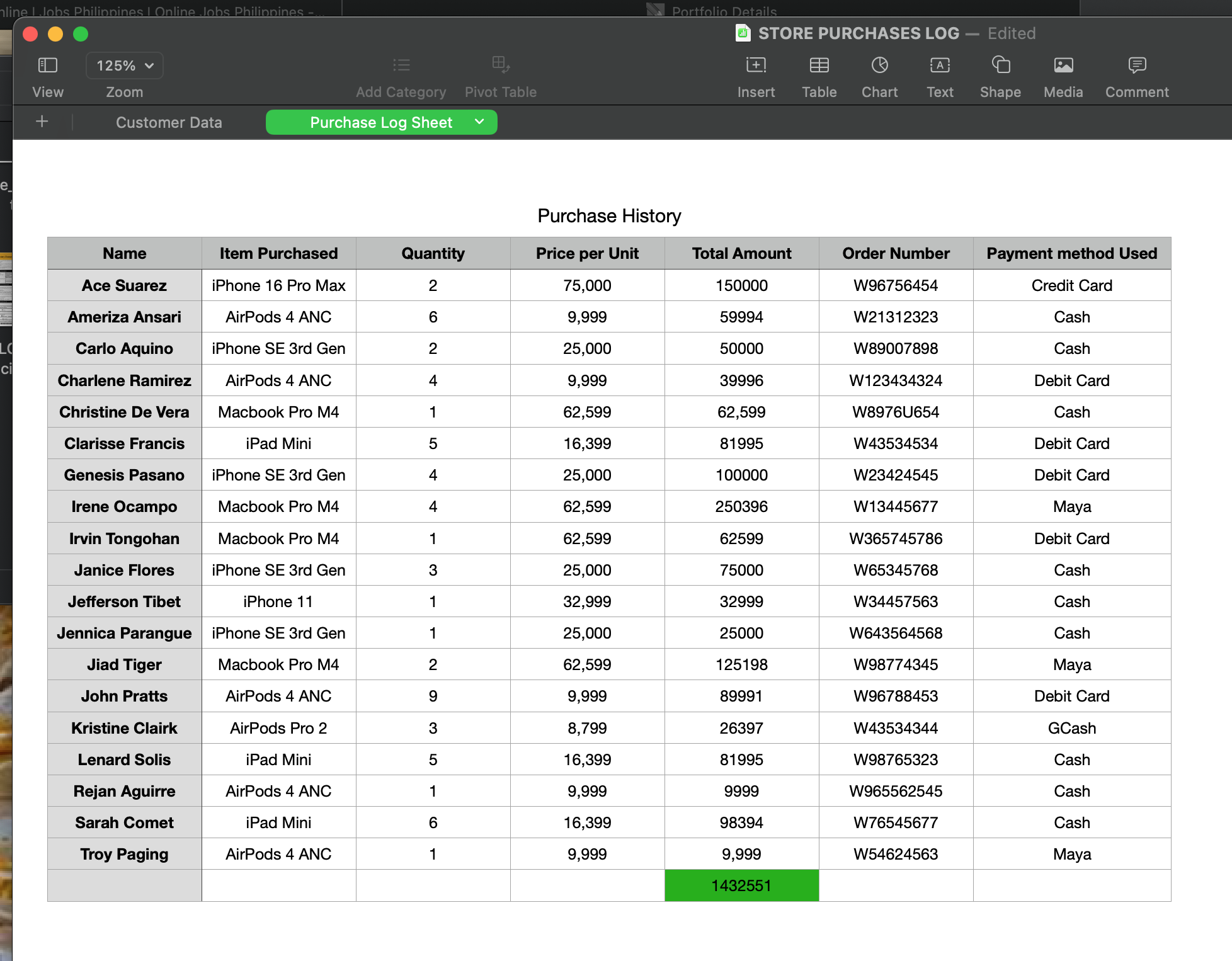Maximize the window with green button

point(81,33)
